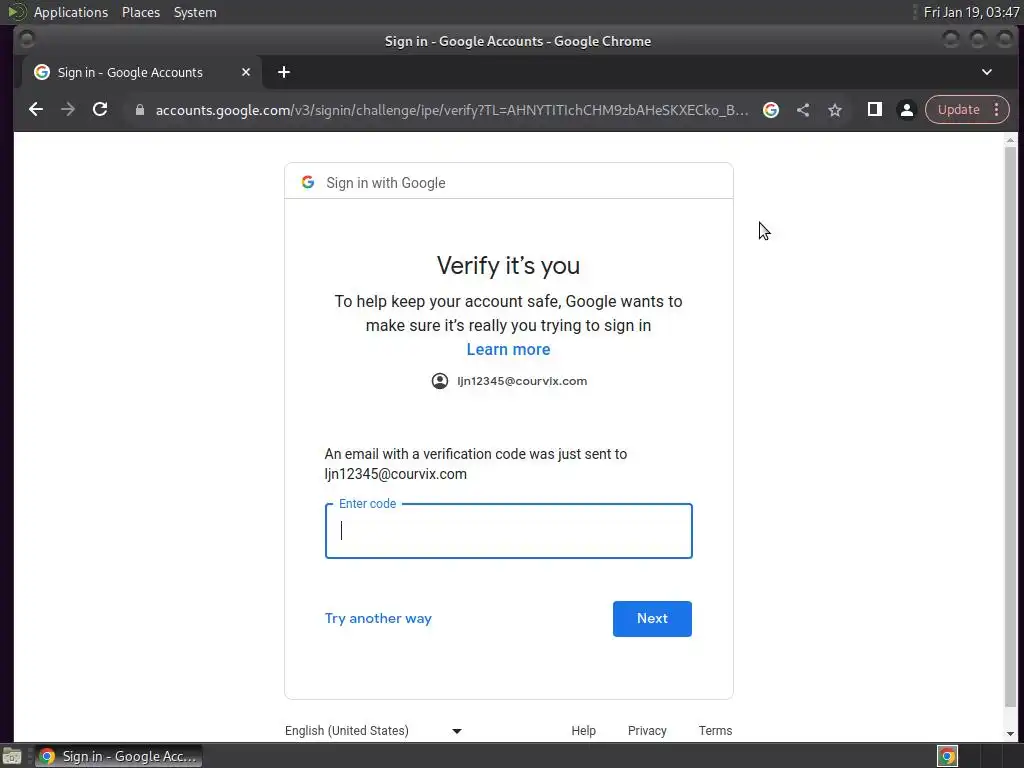Open the Google icon in the address bar
Image resolution: width=1024 pixels, height=768 pixels.
tap(771, 110)
